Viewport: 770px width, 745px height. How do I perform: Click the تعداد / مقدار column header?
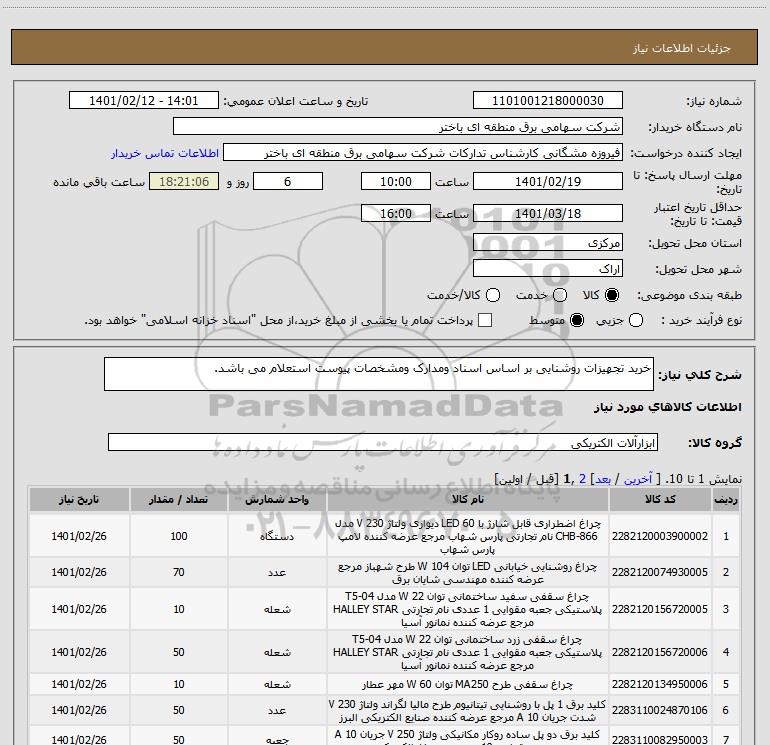tap(179, 499)
